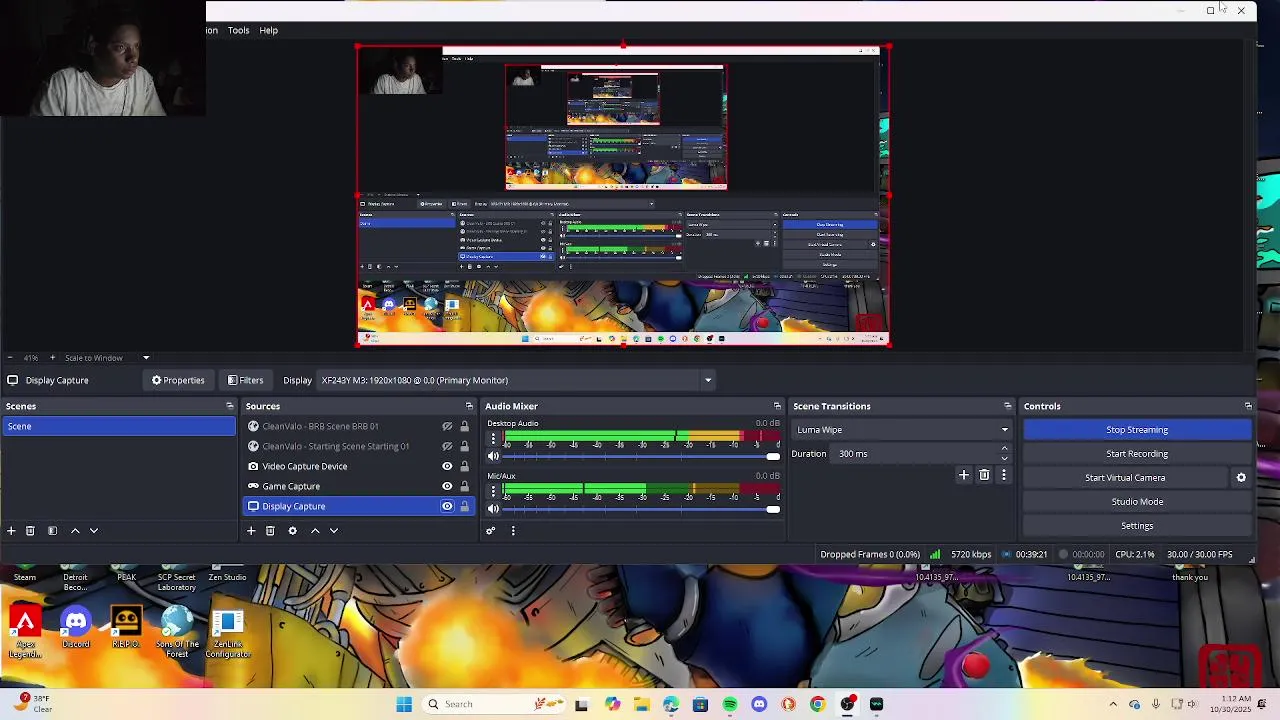Open Scale to Window dropdown arrow
The image size is (1280, 720).
pos(146,358)
